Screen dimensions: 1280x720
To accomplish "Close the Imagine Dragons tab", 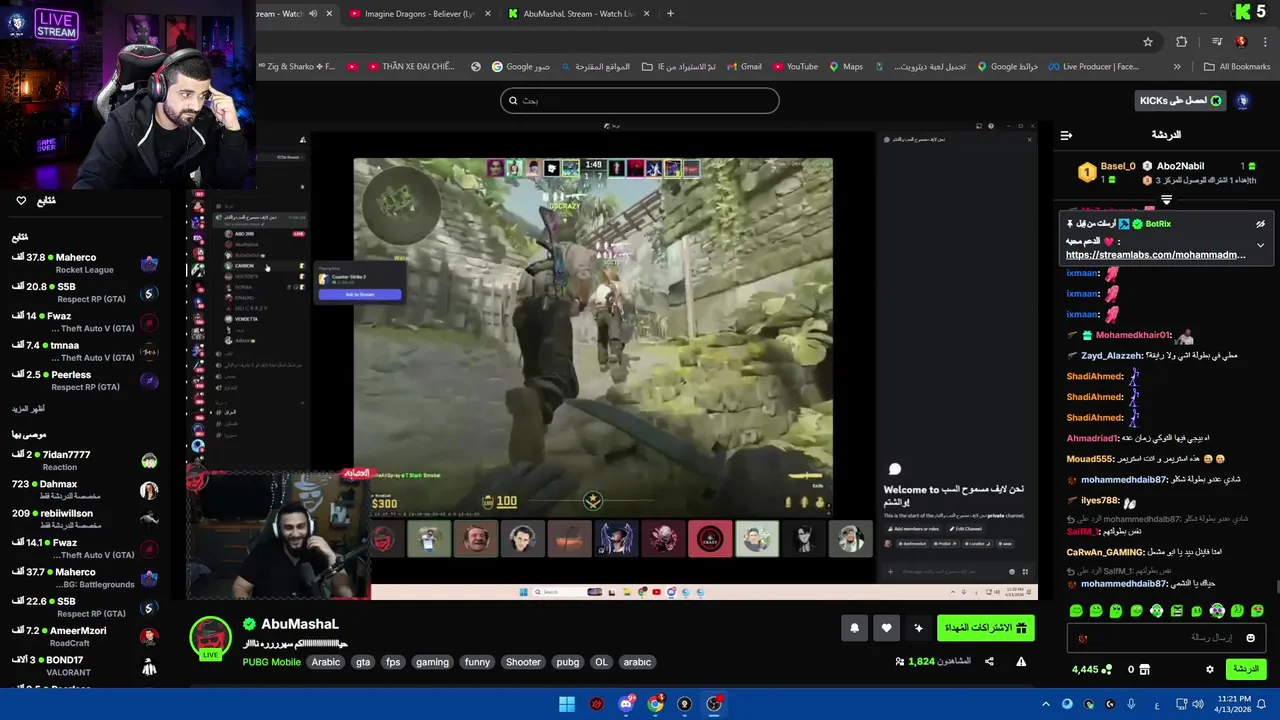I will pos(487,14).
